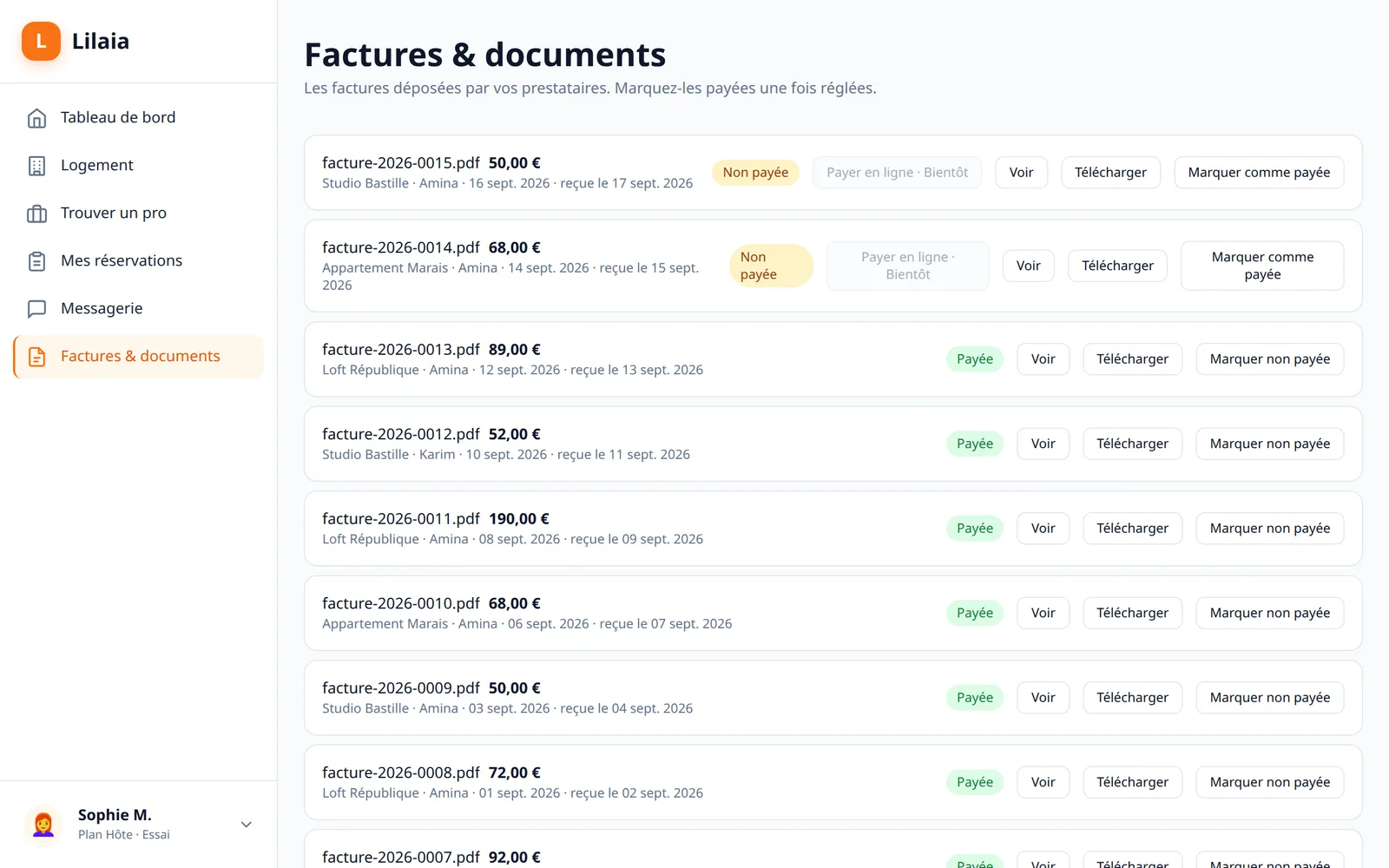View facture-2026-0008.pdf
1389x868 pixels.
click(1043, 782)
